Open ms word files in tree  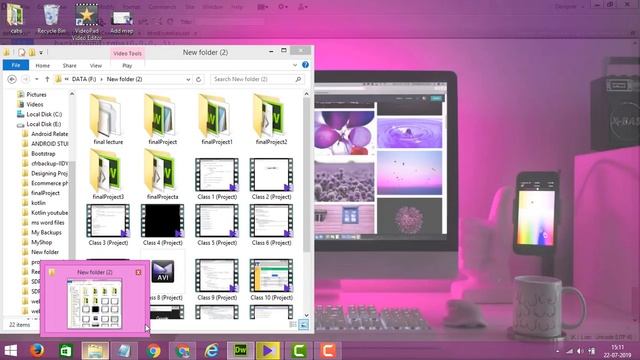[x=47, y=222]
